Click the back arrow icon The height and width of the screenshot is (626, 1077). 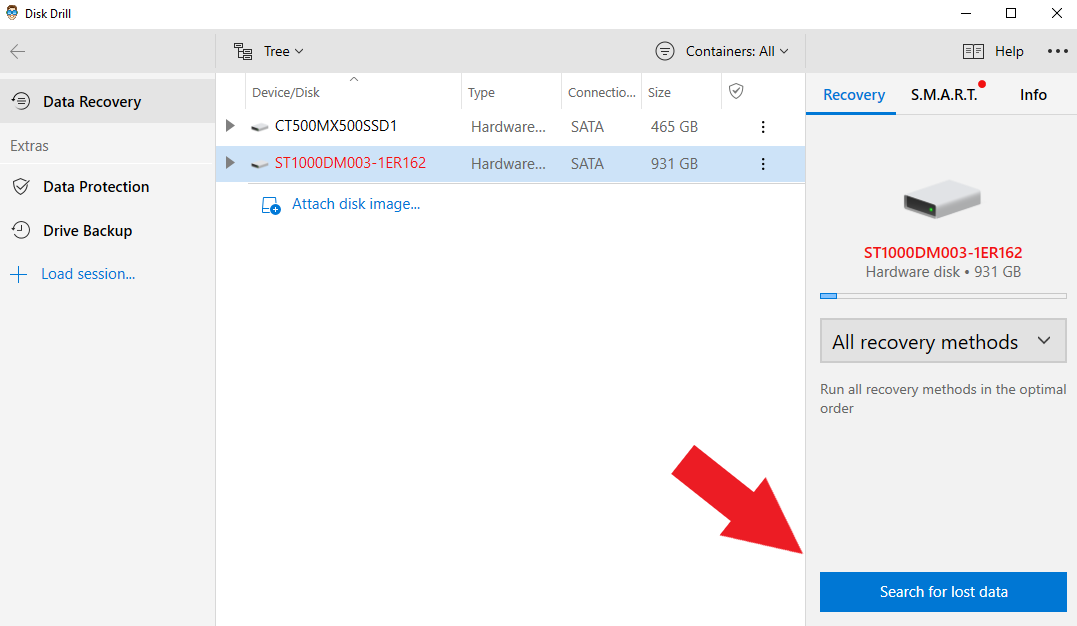(x=18, y=52)
